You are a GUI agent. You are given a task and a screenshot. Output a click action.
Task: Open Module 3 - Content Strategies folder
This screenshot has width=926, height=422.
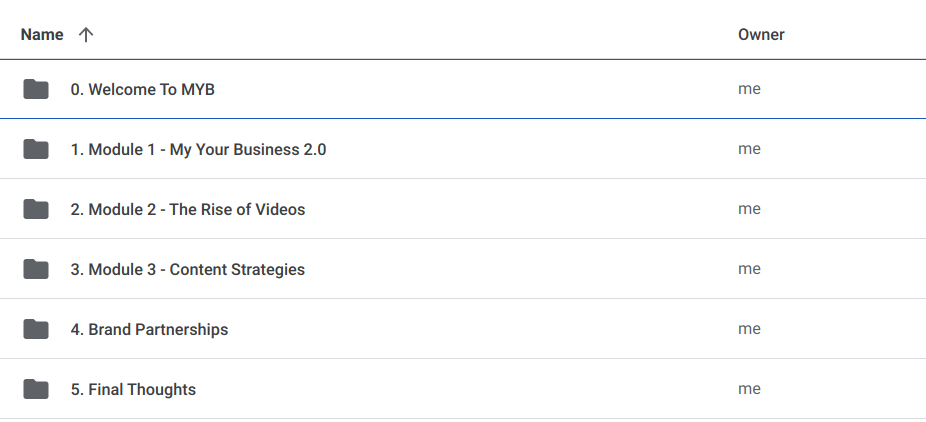[x=187, y=270]
